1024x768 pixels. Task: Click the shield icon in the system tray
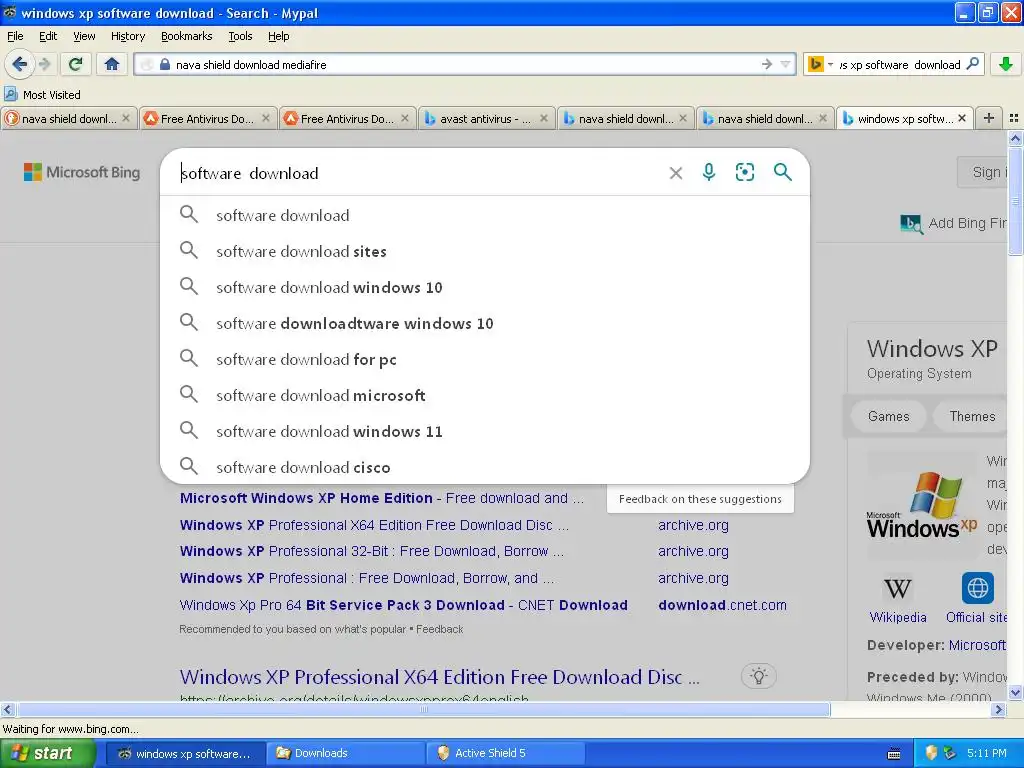[x=931, y=753]
